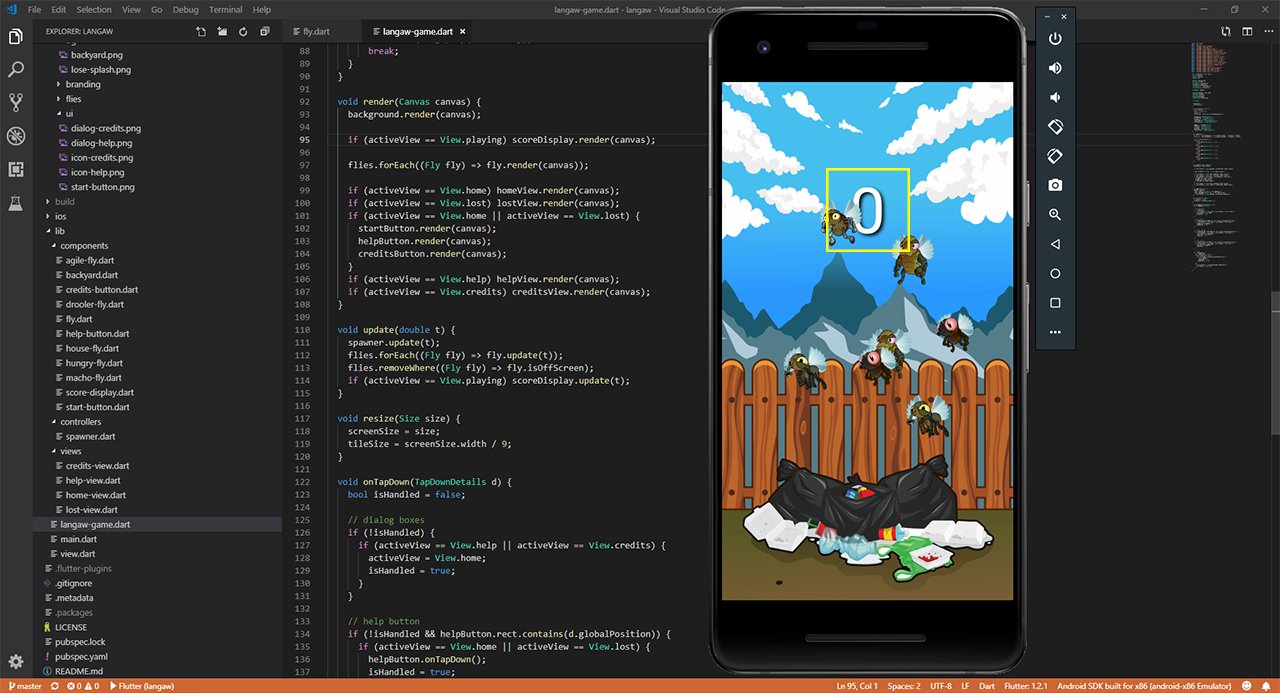Open the Extensions view
This screenshot has width=1280, height=693.
[x=15, y=169]
